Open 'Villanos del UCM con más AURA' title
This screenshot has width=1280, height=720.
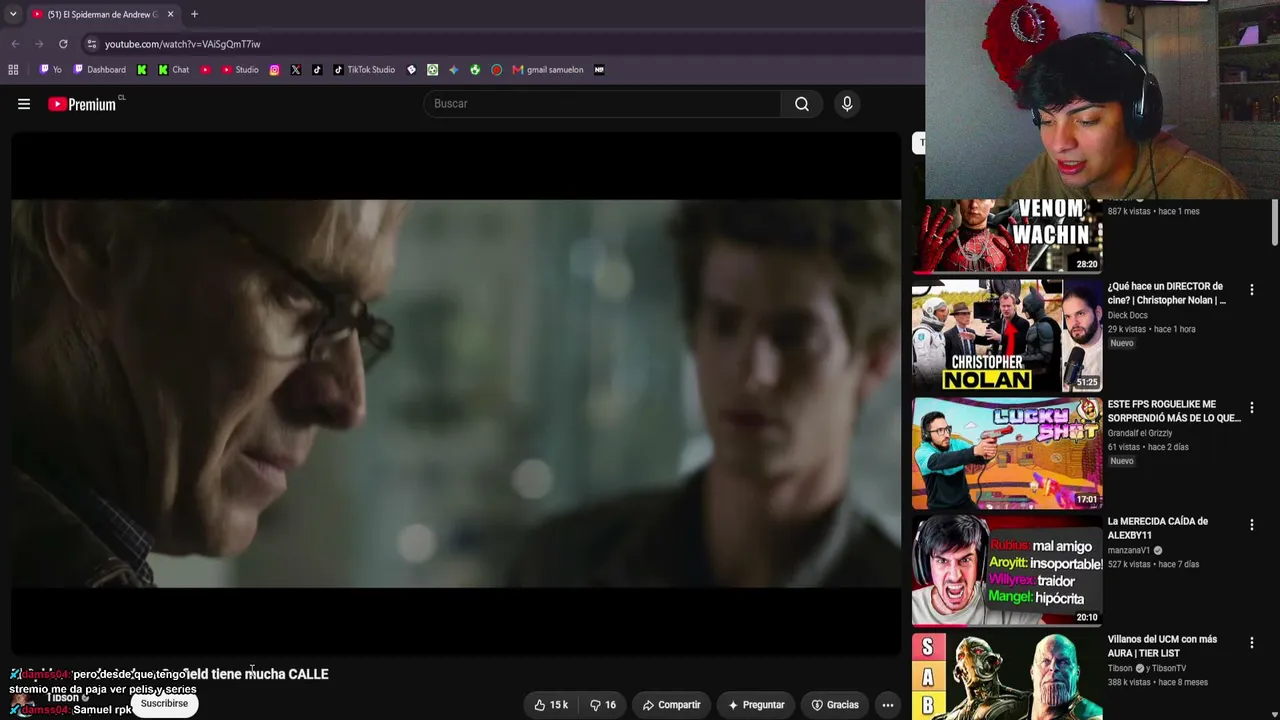(x=1162, y=646)
